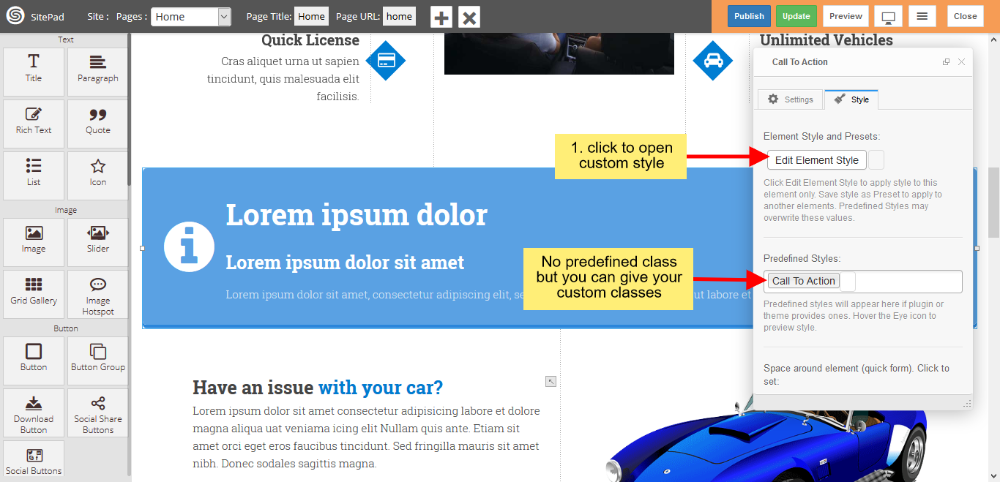Select the Image Hotspot widget
The image size is (1000, 482).
click(98, 295)
